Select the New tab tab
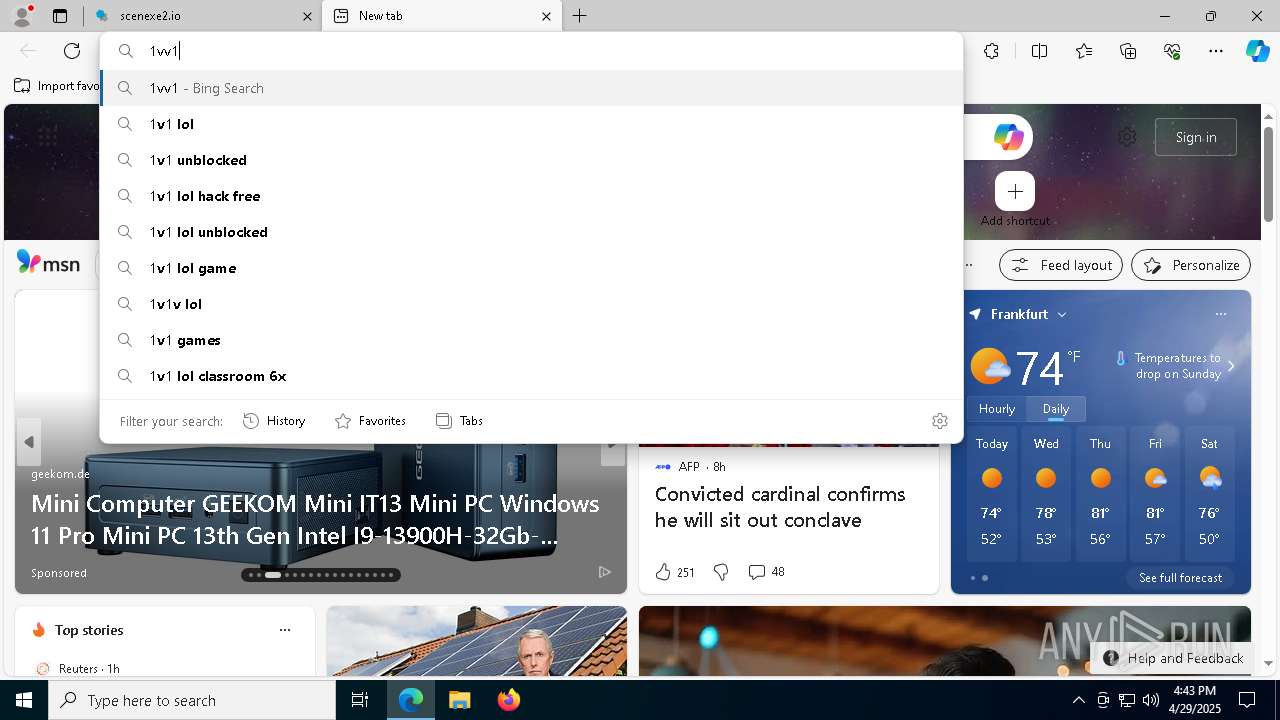 coord(440,16)
